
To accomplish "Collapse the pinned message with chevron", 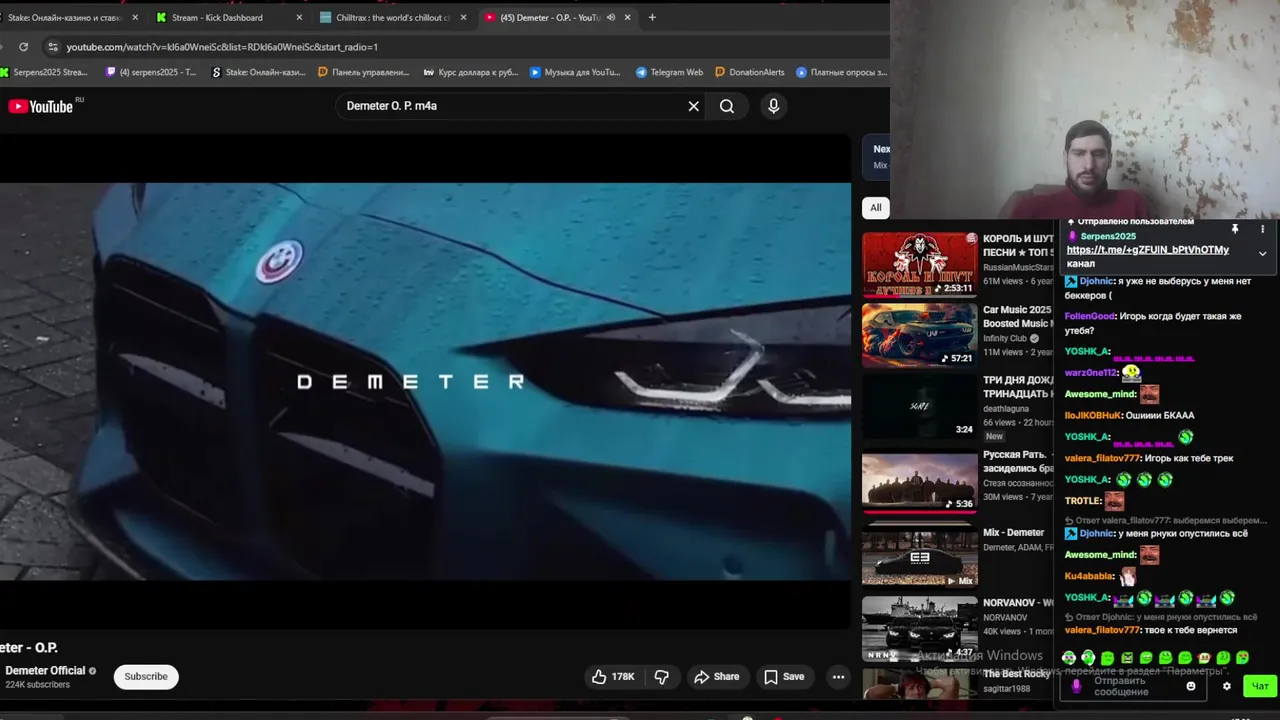I will pyautogui.click(x=1262, y=253).
